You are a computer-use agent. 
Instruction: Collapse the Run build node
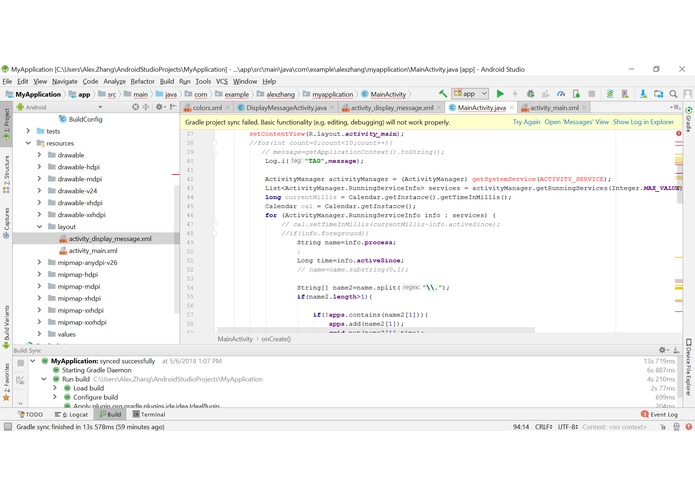pos(44,379)
